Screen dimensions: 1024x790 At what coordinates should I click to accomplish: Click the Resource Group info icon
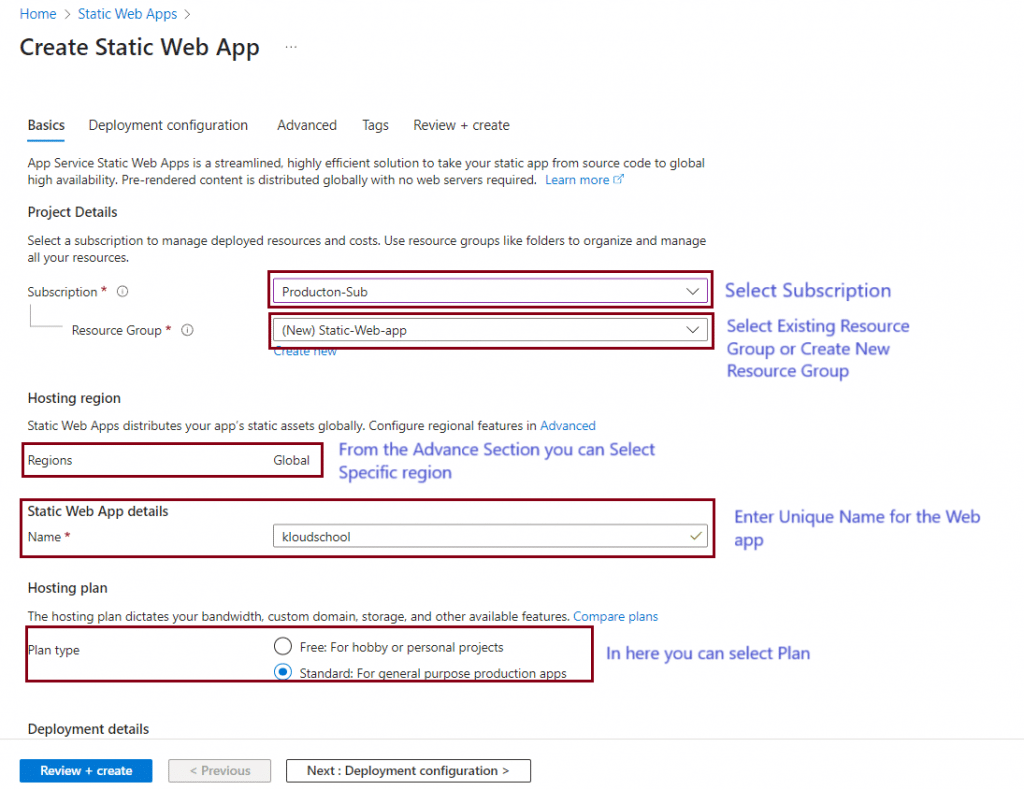pyautogui.click(x=187, y=330)
